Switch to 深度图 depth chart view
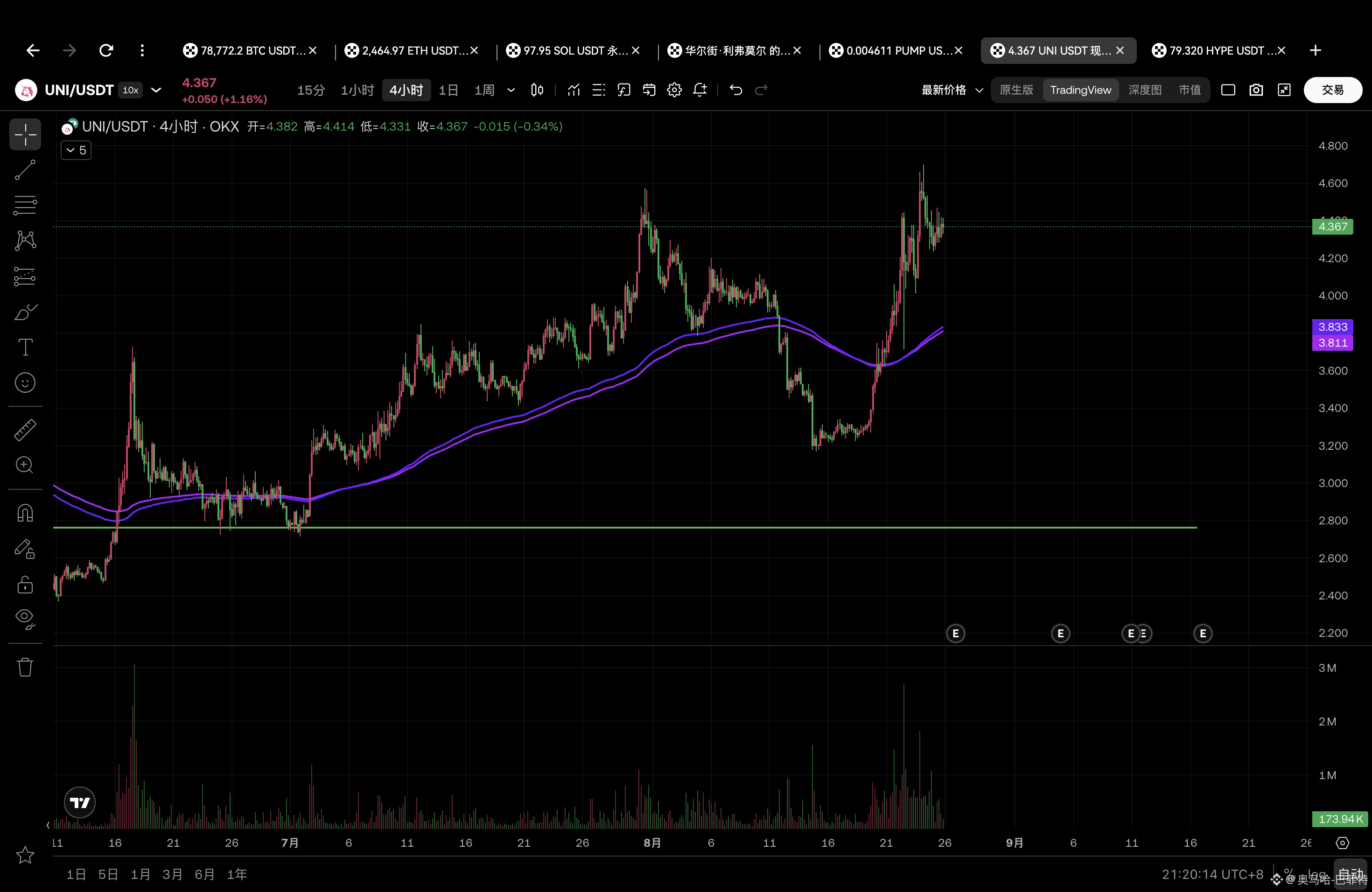 pos(1145,90)
